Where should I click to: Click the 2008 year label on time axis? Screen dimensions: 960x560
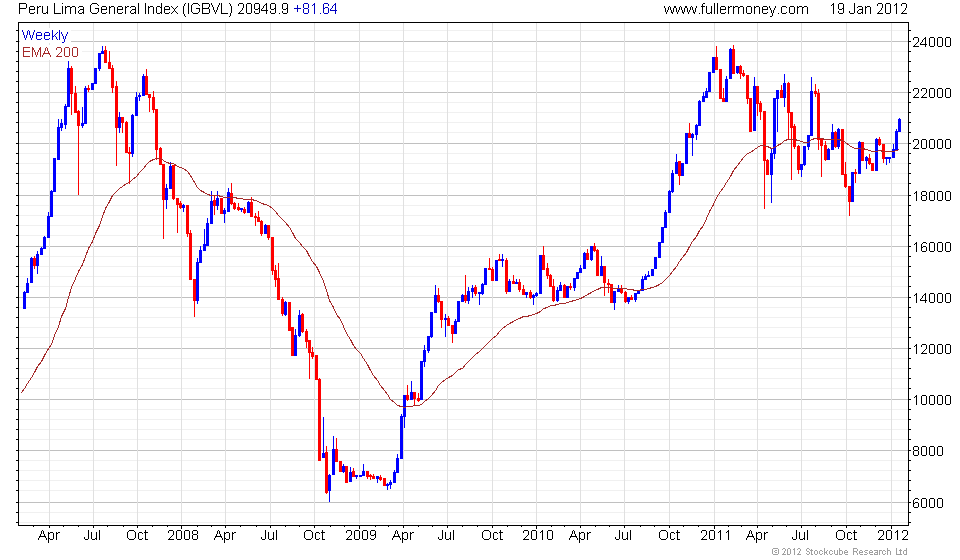pos(183,535)
